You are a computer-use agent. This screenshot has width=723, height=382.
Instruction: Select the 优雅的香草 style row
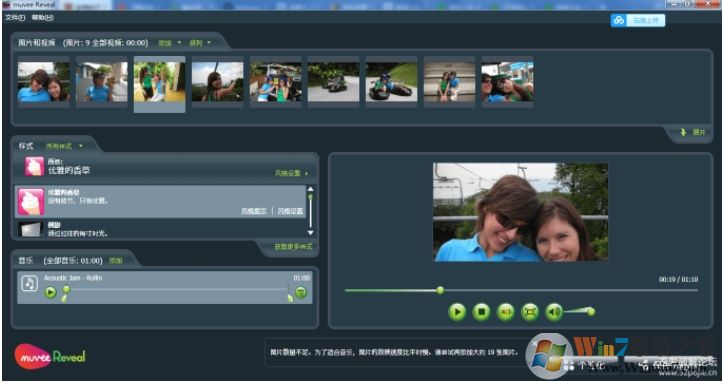coord(160,202)
